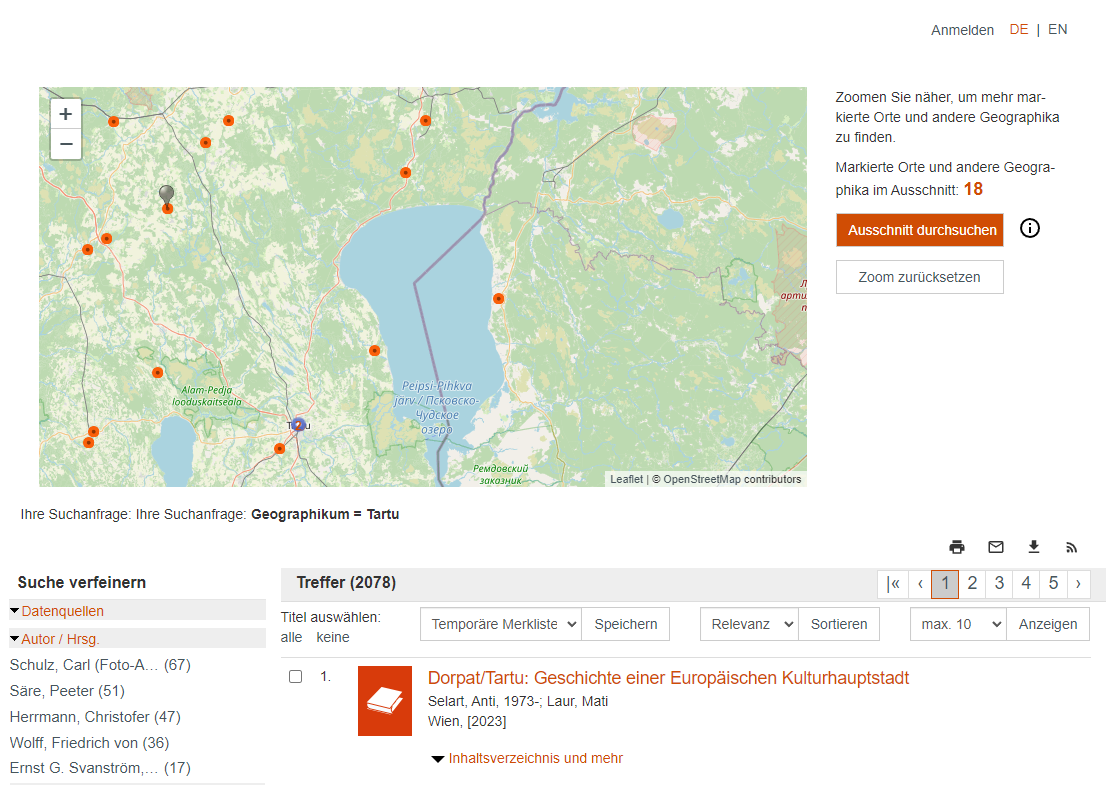
Task: Open the info icon beside Ausschnitt durchsuchen
Action: (x=1029, y=228)
